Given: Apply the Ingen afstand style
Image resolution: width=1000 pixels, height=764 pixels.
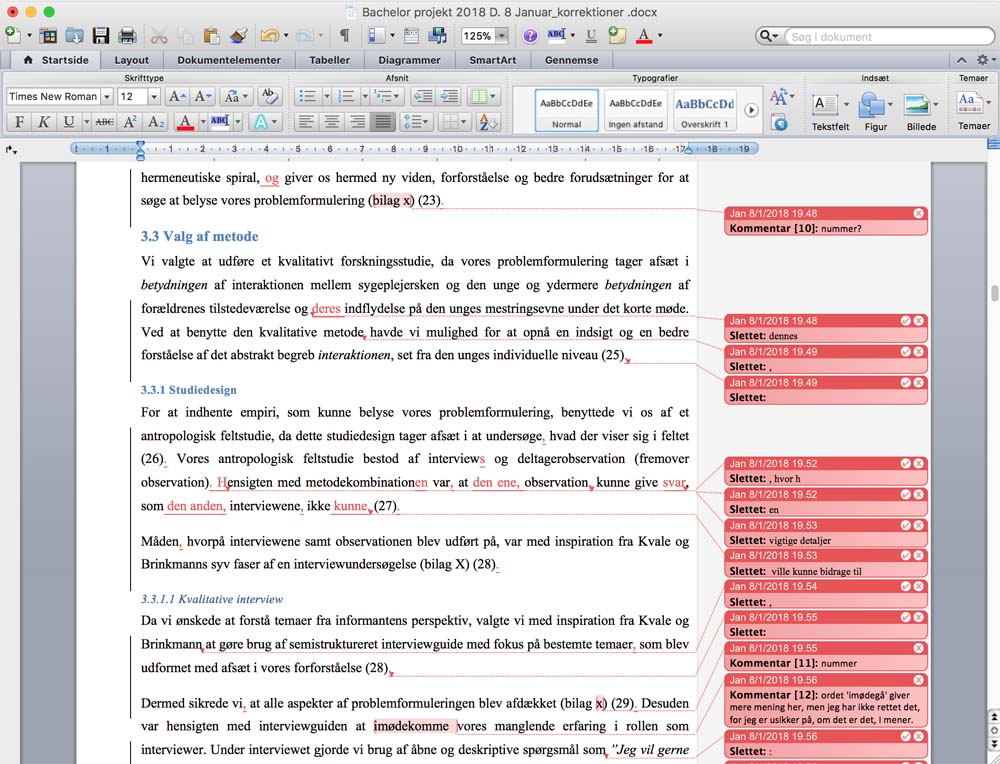Looking at the screenshot, I should tap(635, 110).
